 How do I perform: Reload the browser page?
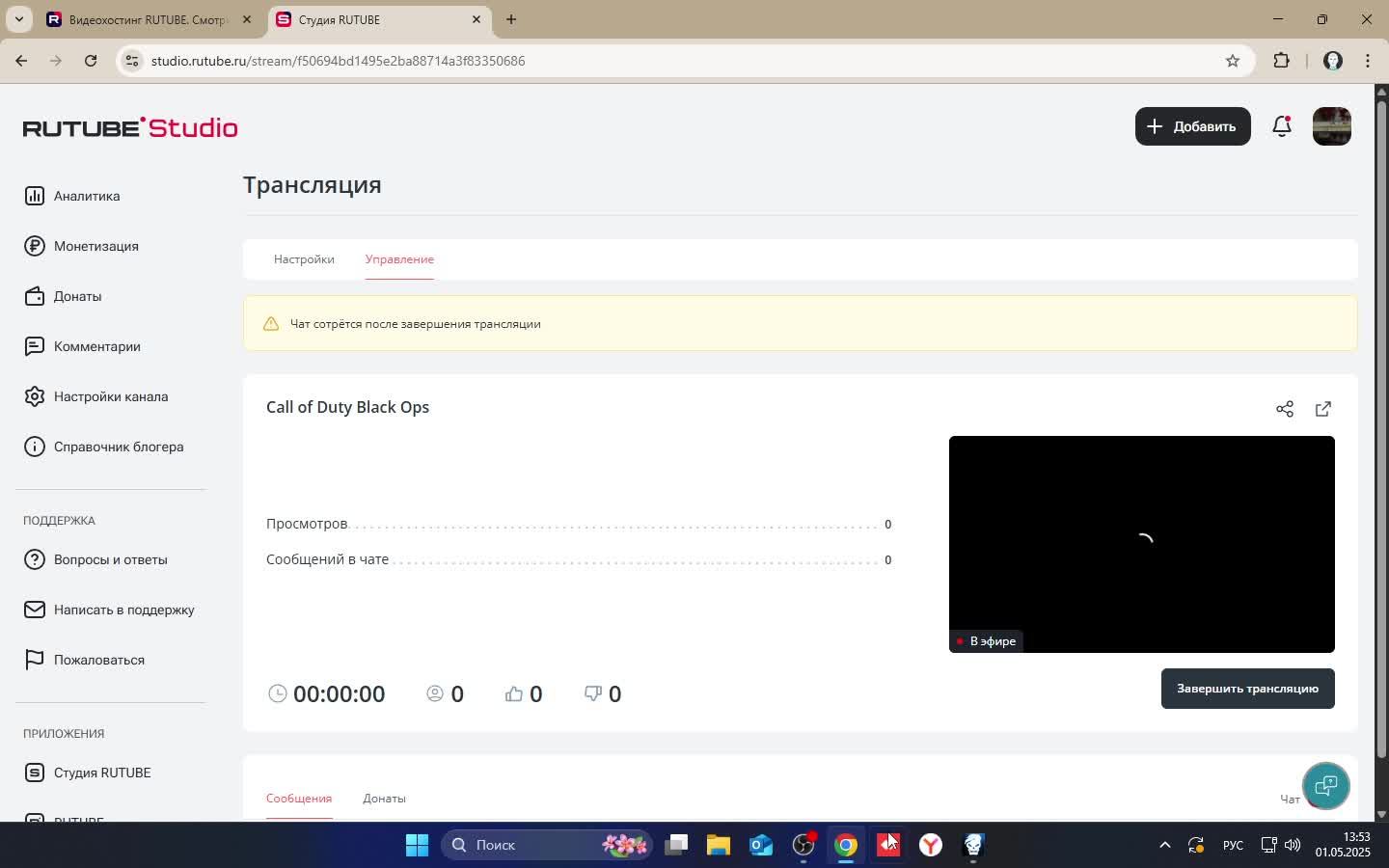click(x=91, y=61)
